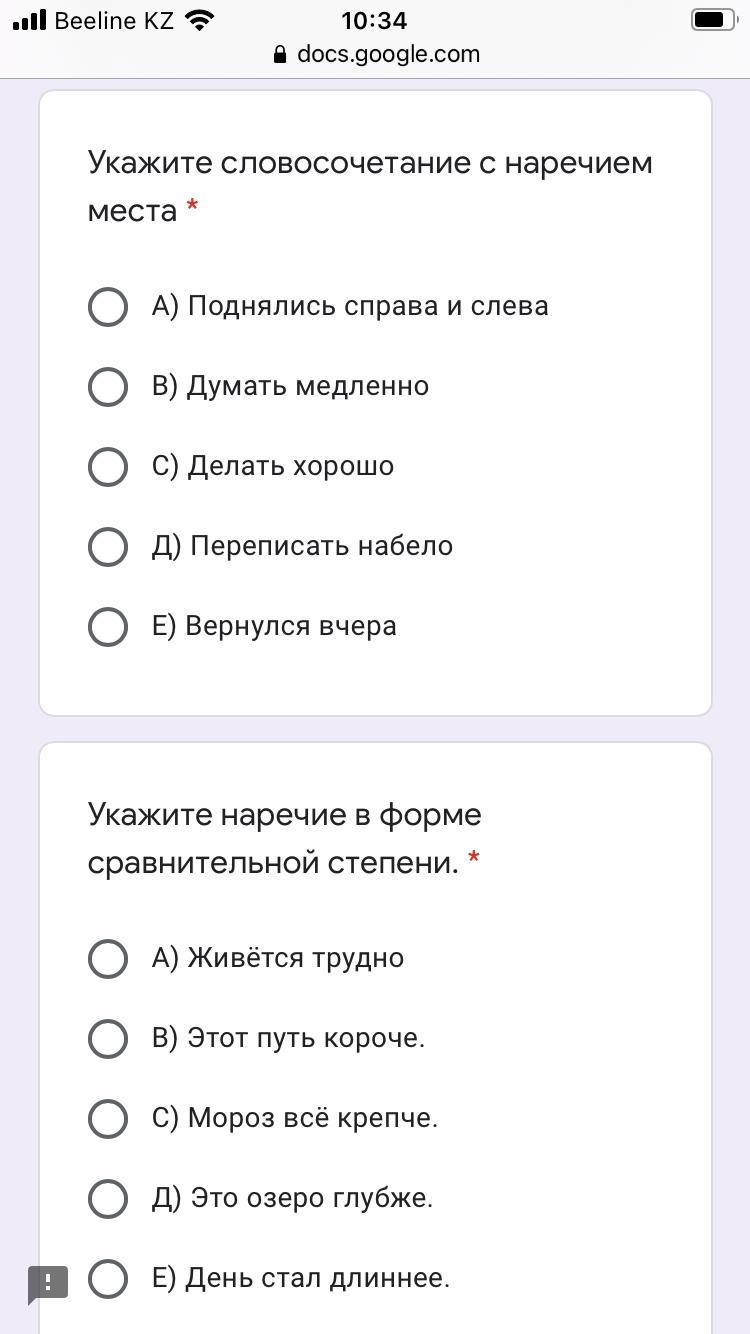Tap the cellular signal bars icon
The image size is (750, 1334).
tap(30, 21)
